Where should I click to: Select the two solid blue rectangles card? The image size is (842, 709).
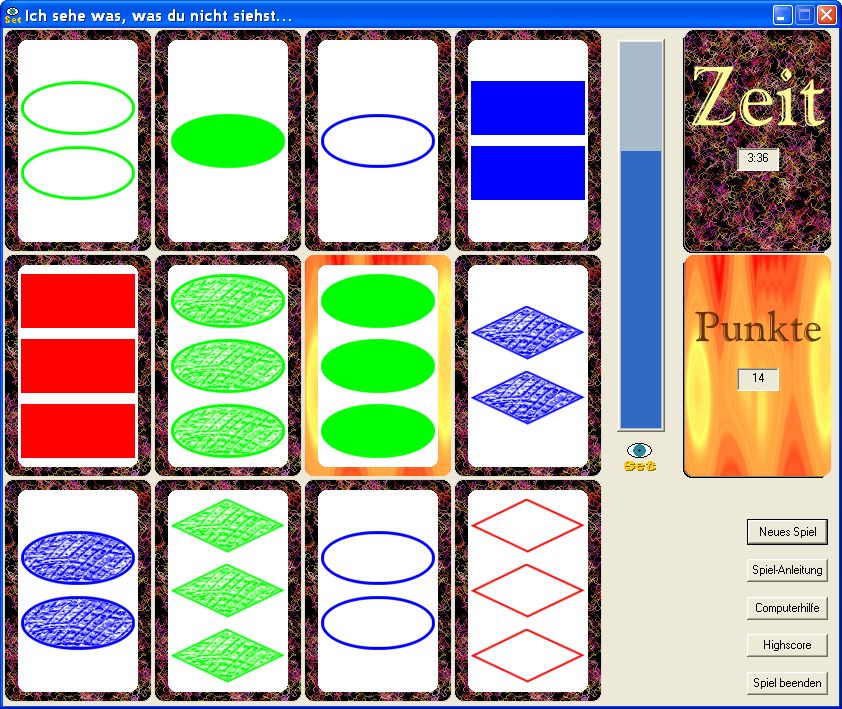click(x=528, y=140)
